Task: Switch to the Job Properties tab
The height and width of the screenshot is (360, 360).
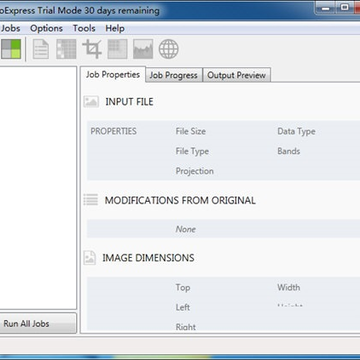Action: 113,75
